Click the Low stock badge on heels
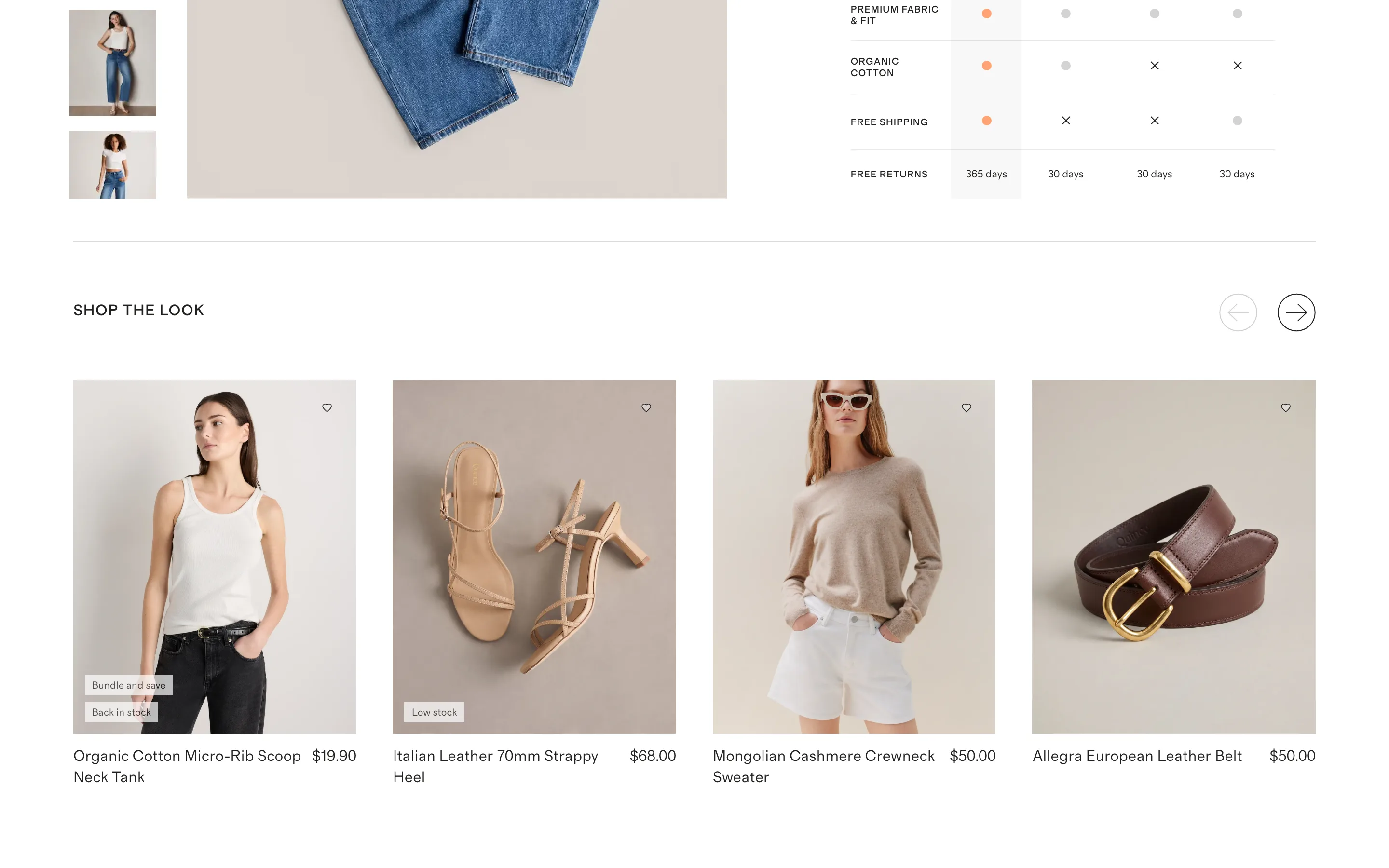Viewport: 1389px width, 868px height. (x=434, y=712)
